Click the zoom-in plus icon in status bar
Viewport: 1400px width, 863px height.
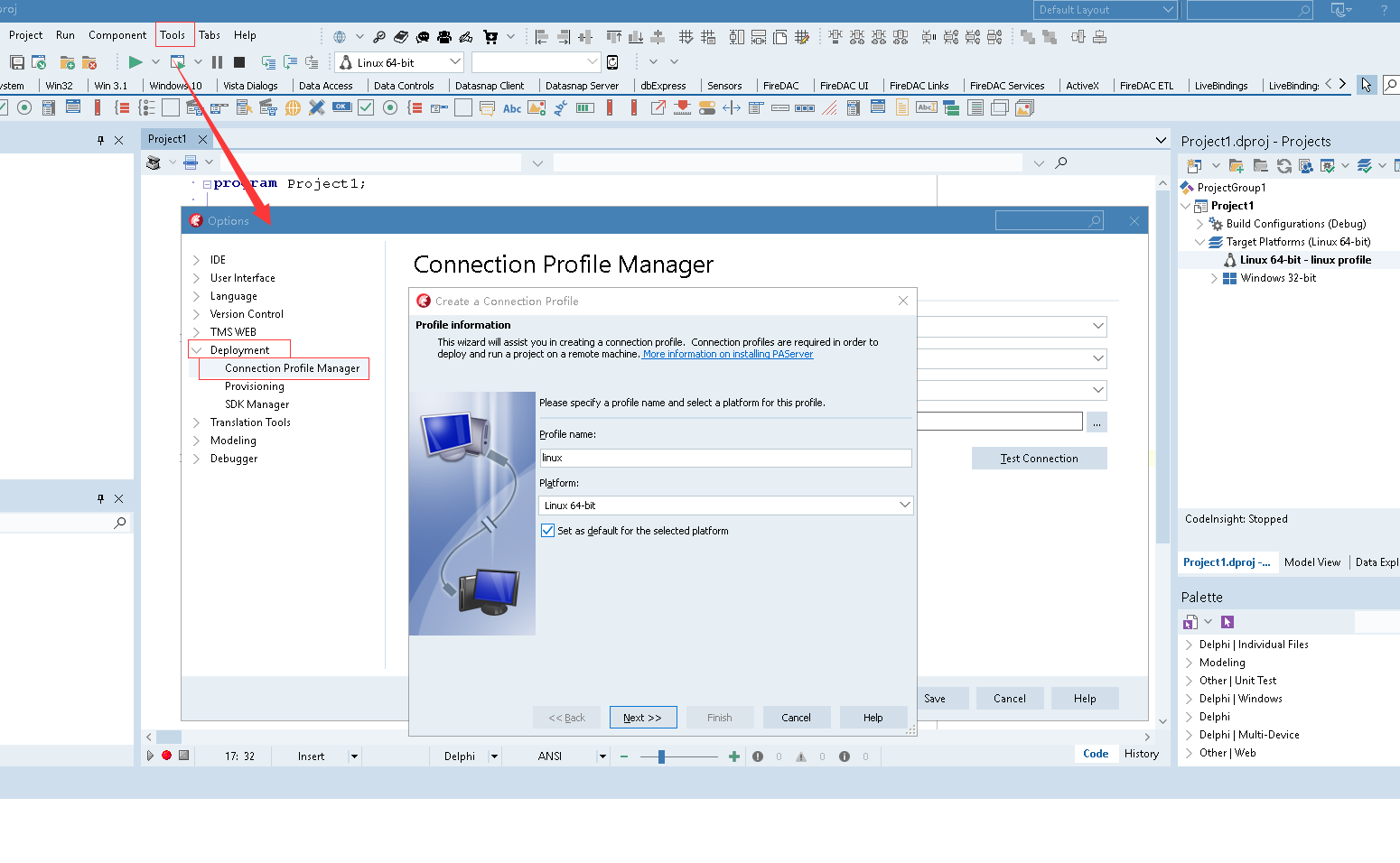tap(733, 756)
